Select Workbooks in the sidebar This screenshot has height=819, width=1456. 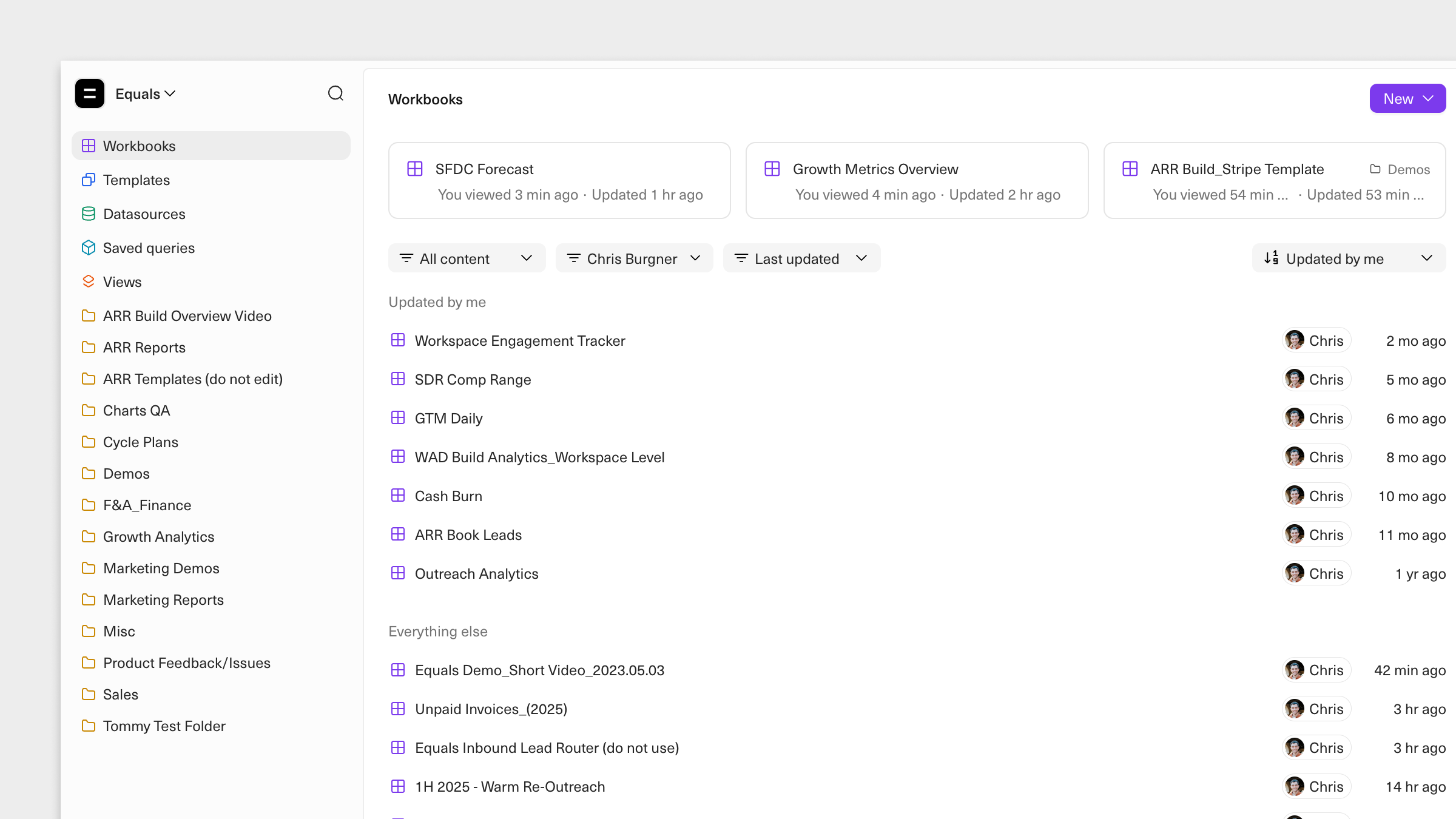click(211, 146)
